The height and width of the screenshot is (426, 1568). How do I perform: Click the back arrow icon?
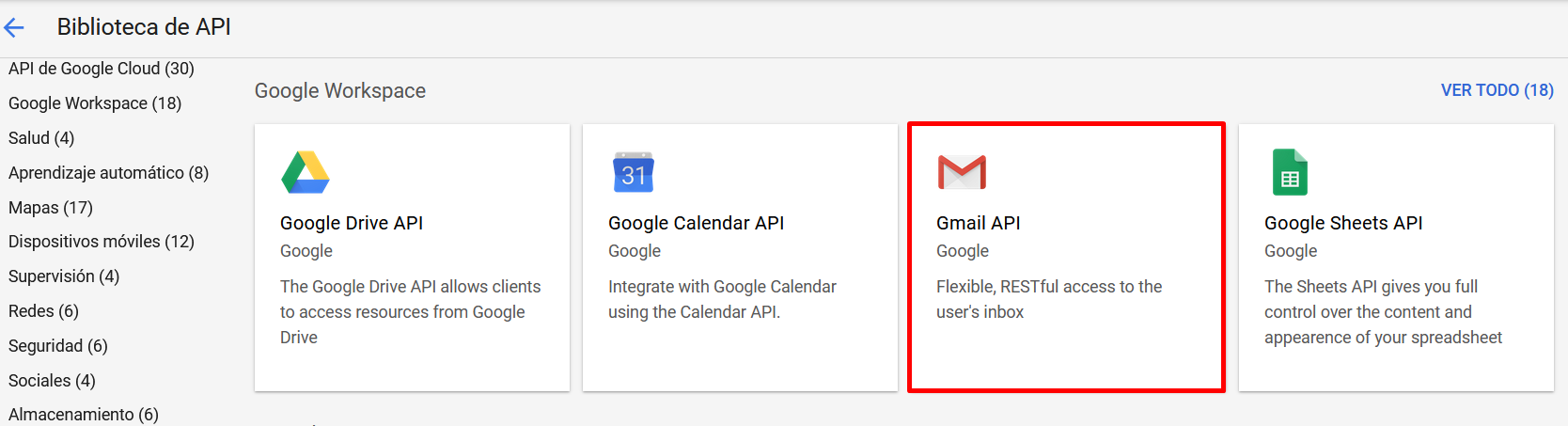click(14, 28)
